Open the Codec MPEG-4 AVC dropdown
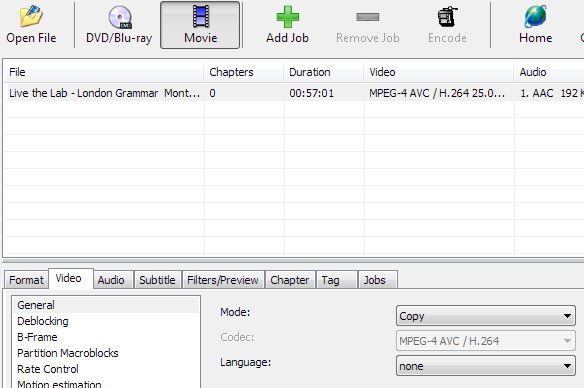Viewport: 584px width, 388px height. (x=486, y=341)
